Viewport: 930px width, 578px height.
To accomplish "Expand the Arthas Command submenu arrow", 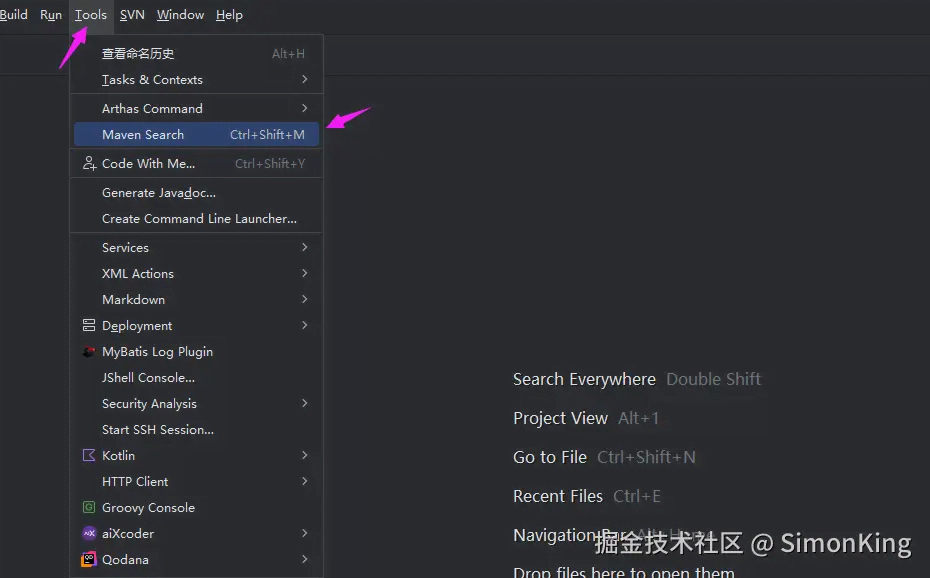I will 304,108.
